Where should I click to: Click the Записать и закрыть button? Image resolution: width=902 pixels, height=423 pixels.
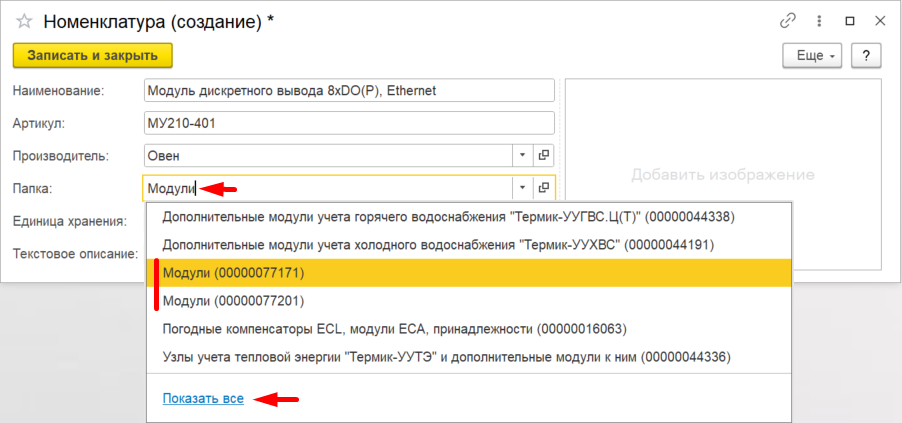[93, 56]
